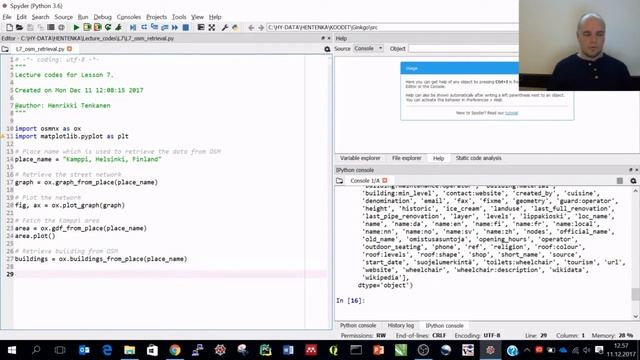Continue debug execution with double arrow

point(175,27)
